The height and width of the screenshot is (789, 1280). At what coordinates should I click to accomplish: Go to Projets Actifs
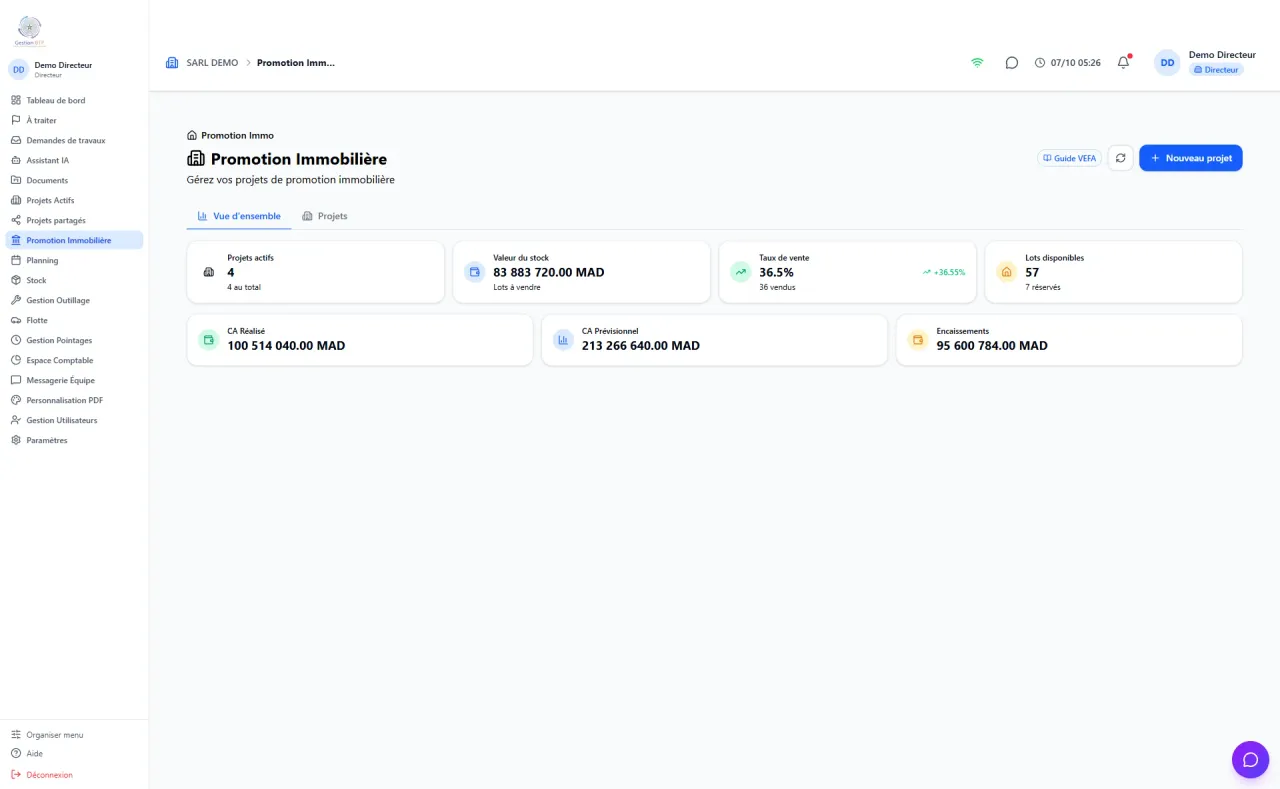[x=74, y=200]
